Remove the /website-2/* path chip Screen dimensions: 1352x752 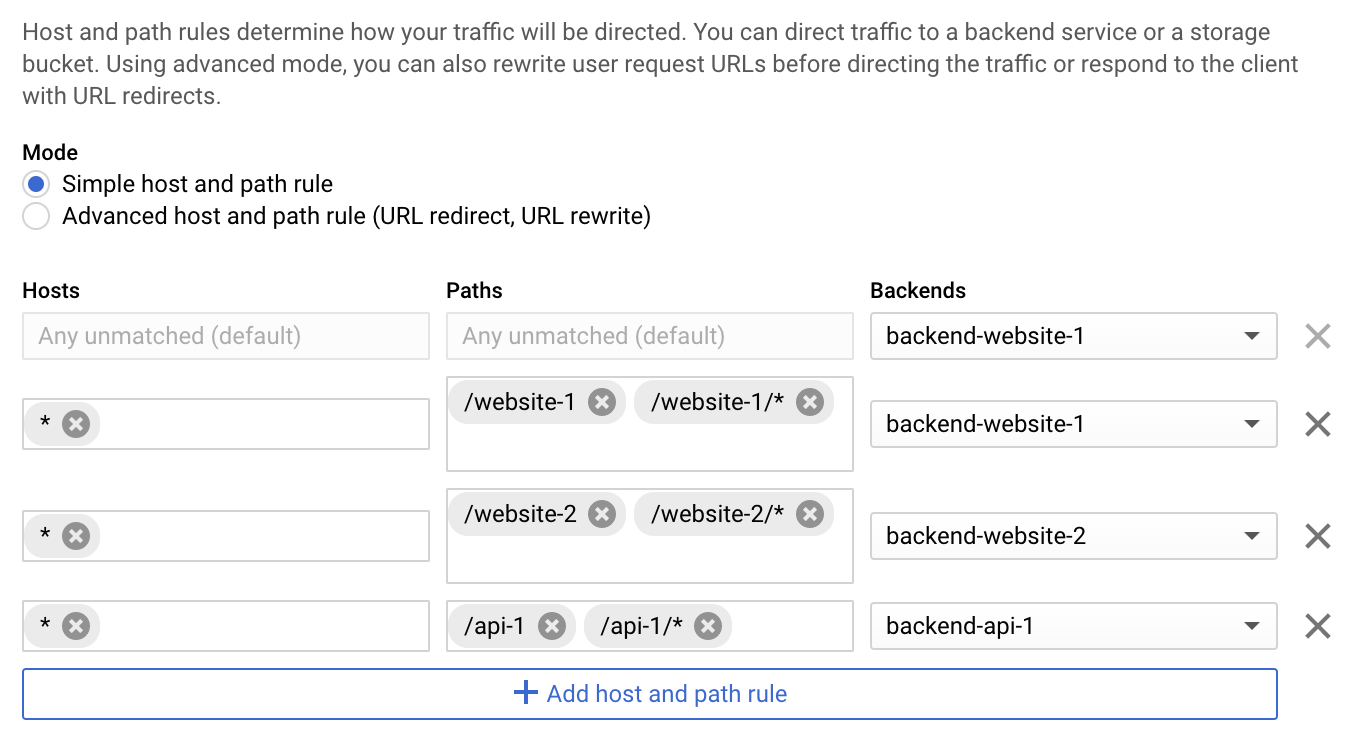(x=809, y=514)
